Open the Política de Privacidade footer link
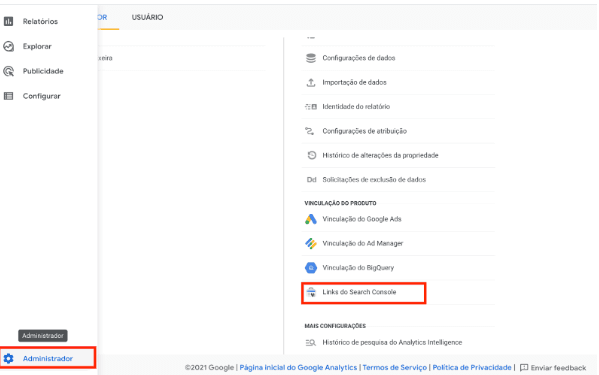Screen dimensions: 599x375 coord(472,367)
